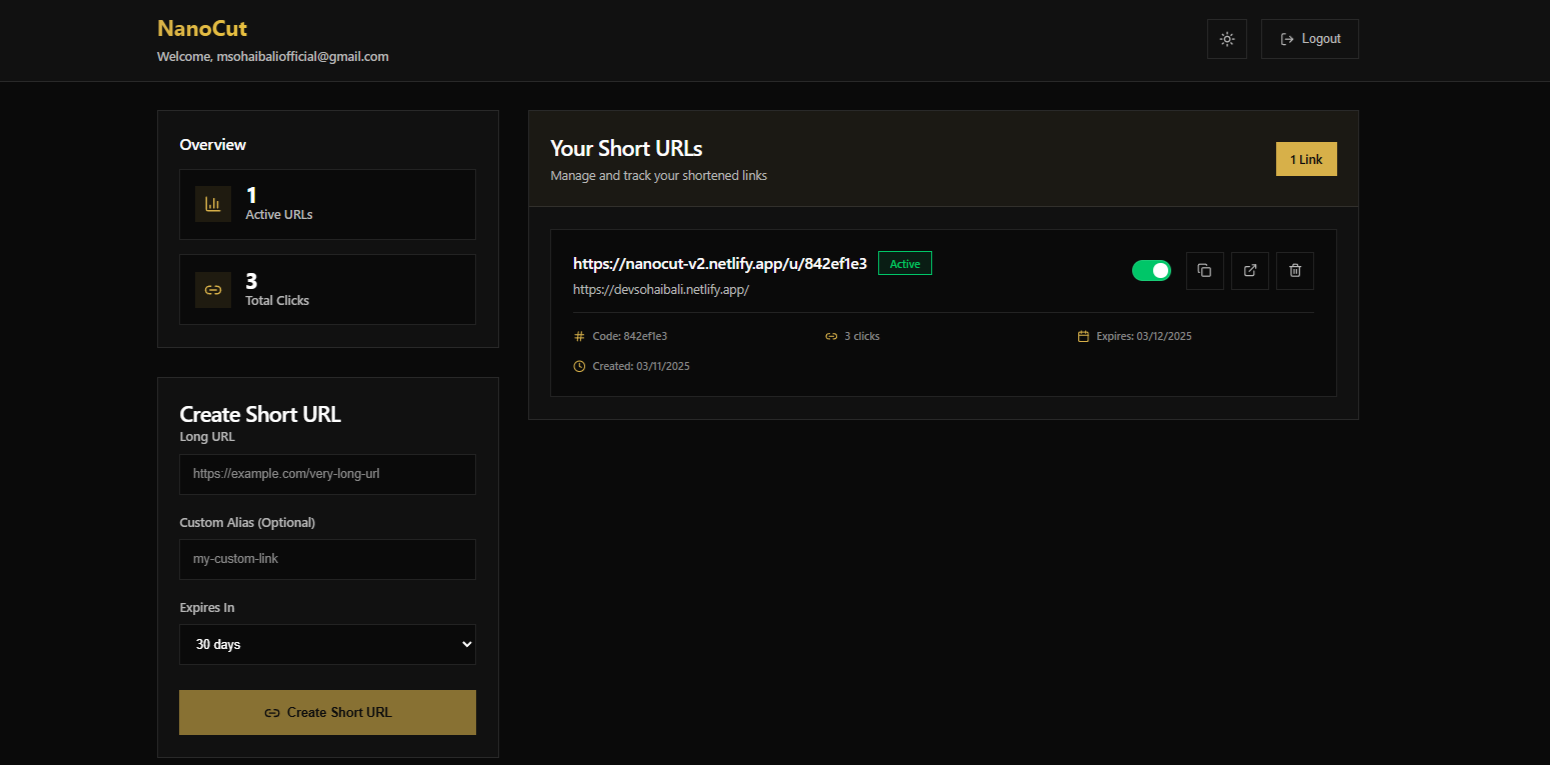Click the "Your Short URLs" heading

[x=626, y=149]
